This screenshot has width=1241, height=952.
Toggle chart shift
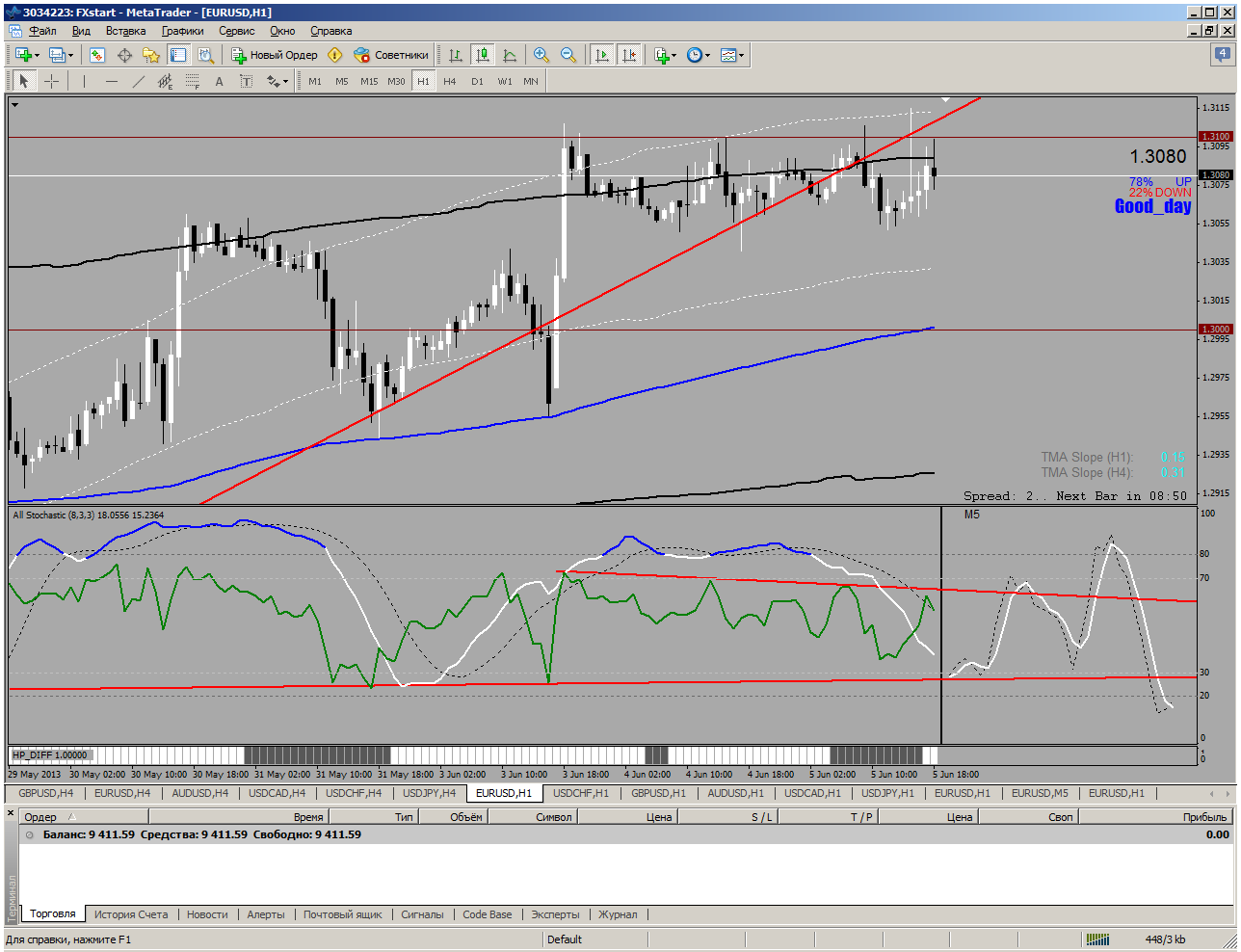coord(629,55)
